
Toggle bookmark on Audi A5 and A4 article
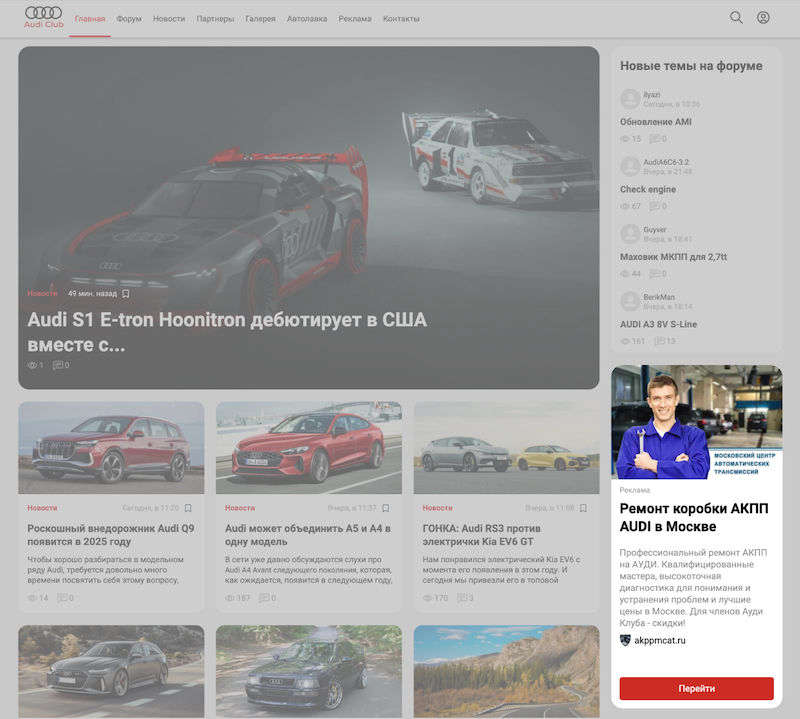coord(386,508)
